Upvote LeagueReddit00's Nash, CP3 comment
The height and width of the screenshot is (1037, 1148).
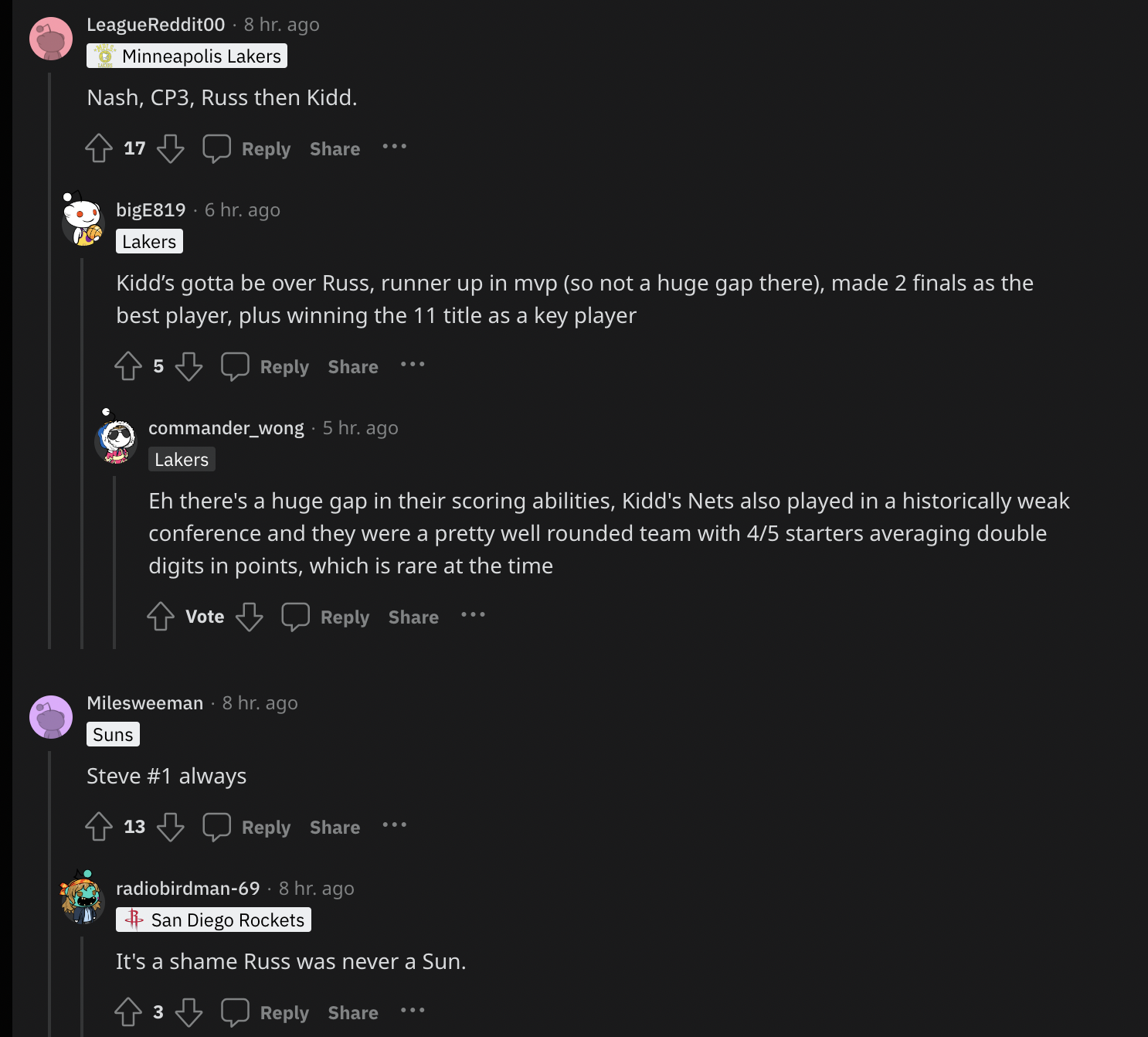(99, 148)
